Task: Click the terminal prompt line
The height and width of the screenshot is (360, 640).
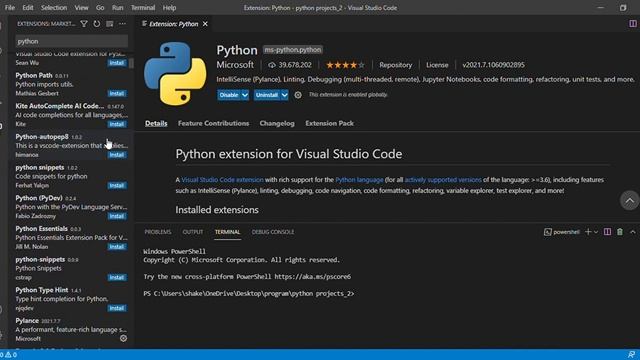Action: click(x=249, y=293)
